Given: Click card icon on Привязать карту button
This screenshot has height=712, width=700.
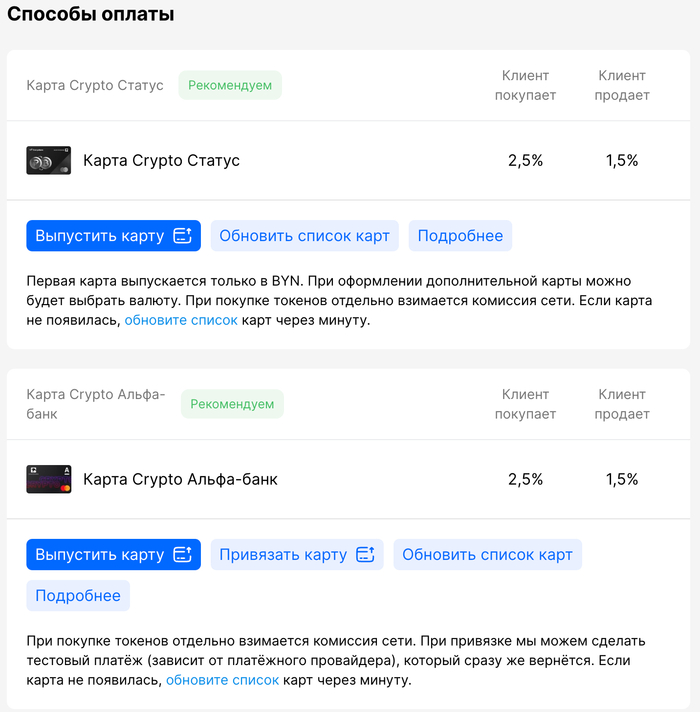Looking at the screenshot, I should (x=364, y=555).
